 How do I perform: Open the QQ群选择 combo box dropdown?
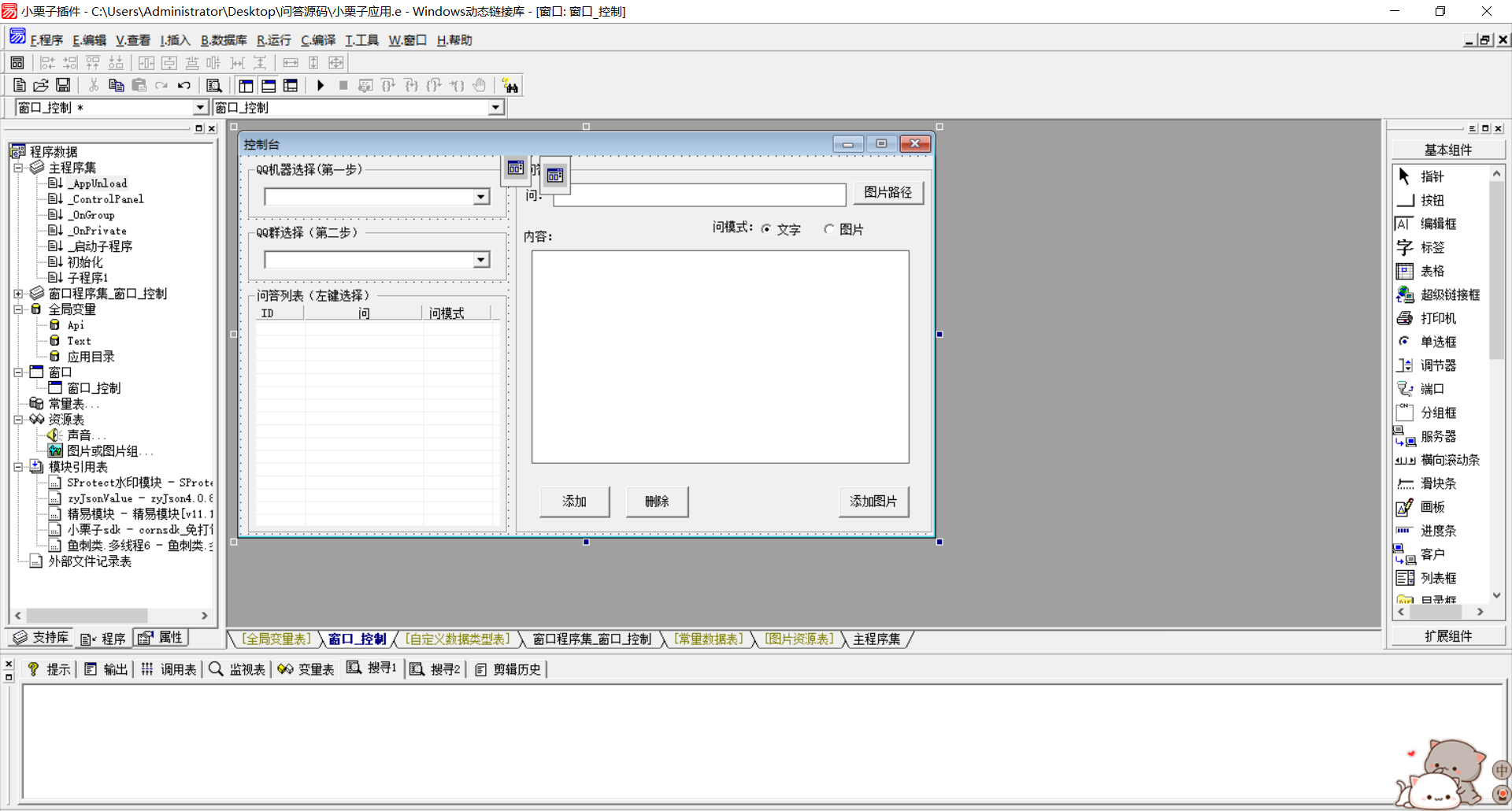(481, 260)
